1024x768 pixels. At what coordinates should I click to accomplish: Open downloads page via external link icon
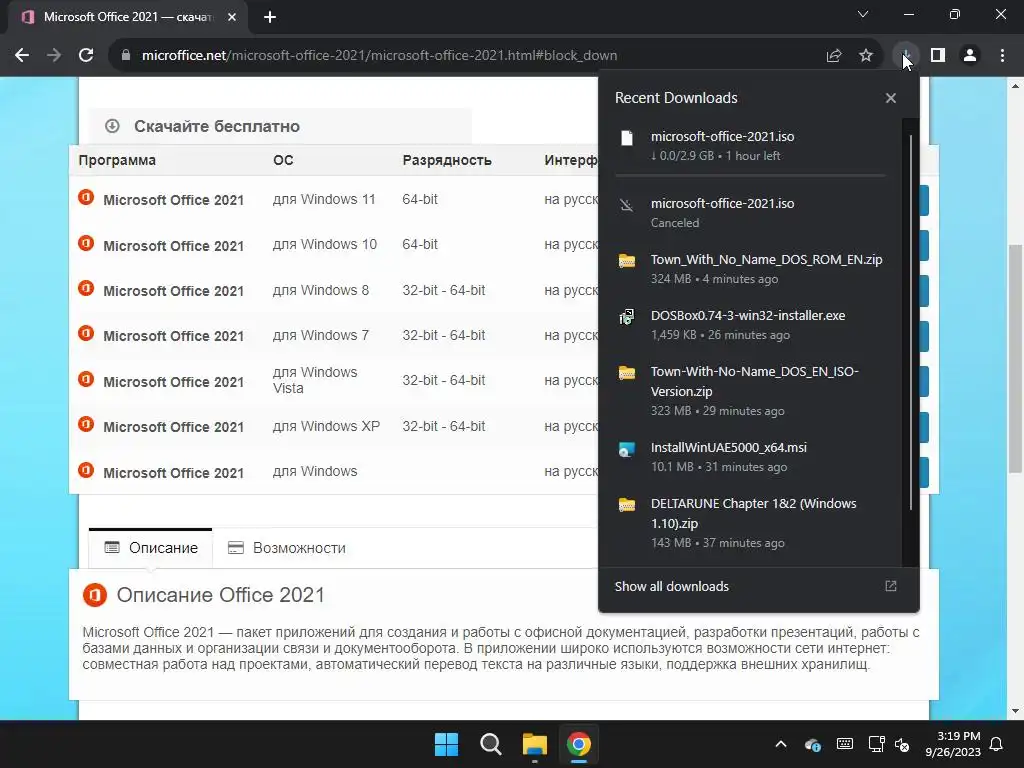[x=891, y=586]
